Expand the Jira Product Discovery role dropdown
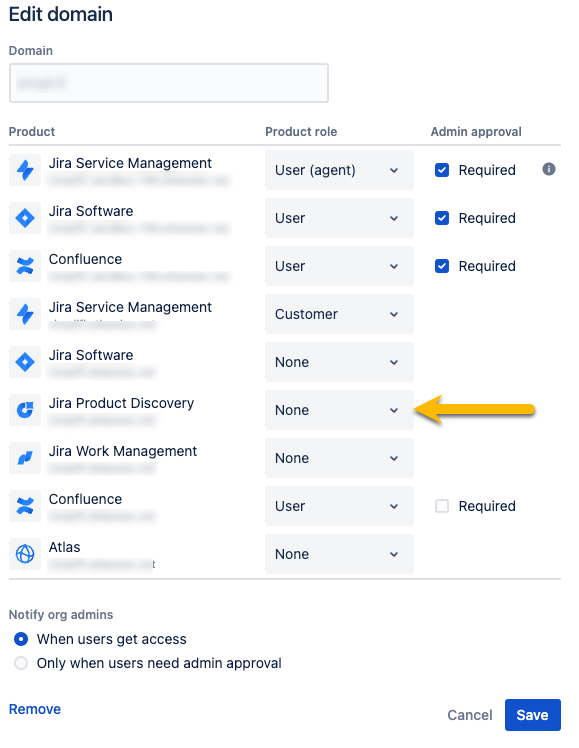Image resolution: width=579 pixels, height=748 pixels. coord(339,410)
